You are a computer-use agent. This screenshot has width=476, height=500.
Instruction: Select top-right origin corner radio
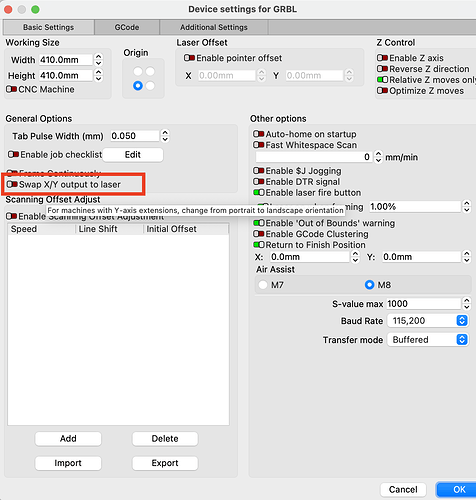150,71
